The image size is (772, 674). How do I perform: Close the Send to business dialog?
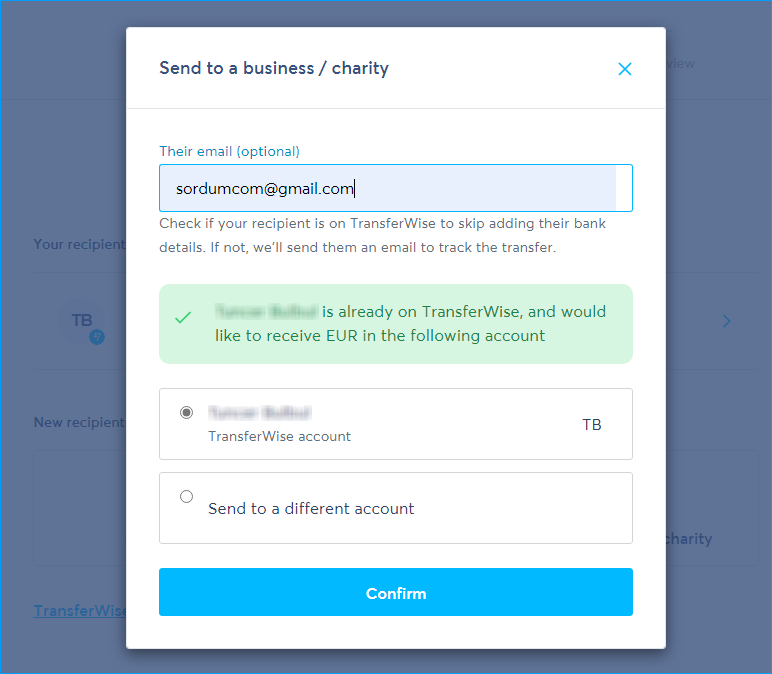click(625, 69)
